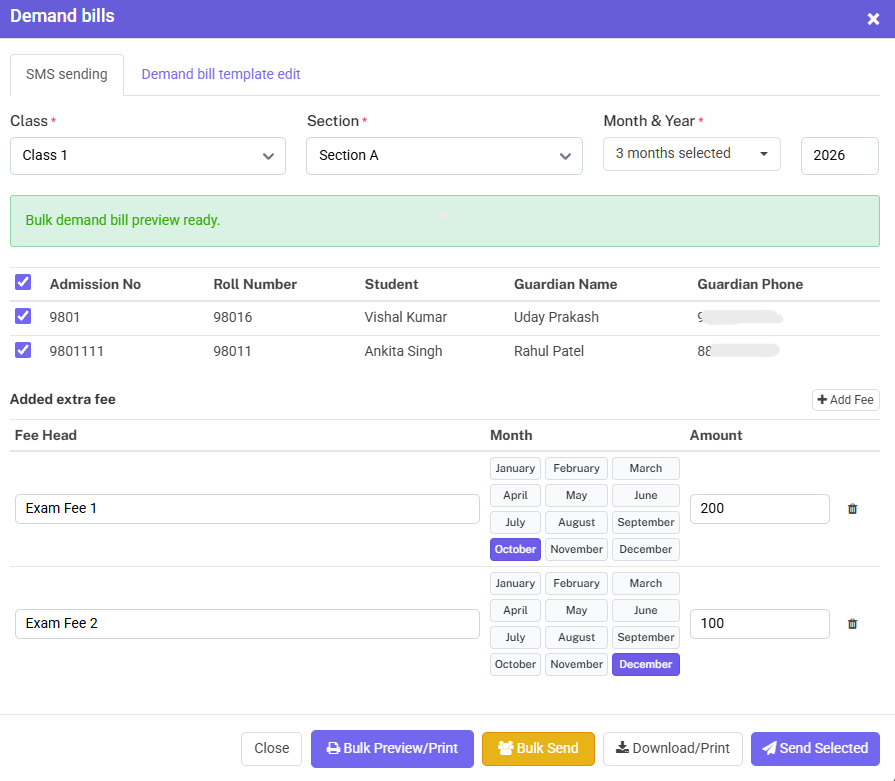This screenshot has height=781, width=895.
Task: Select August for Exam Fee 2
Action: [x=576, y=637]
